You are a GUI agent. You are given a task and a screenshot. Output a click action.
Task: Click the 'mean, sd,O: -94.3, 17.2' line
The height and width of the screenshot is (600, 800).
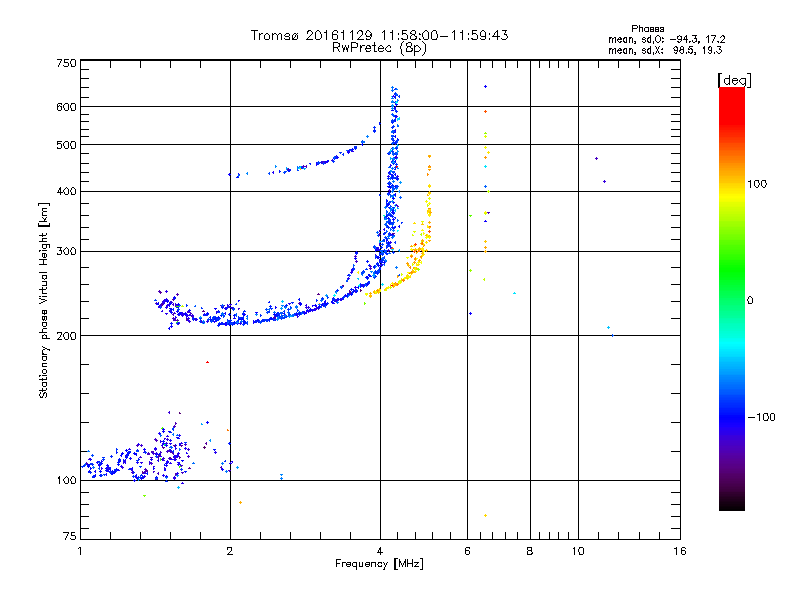(x=666, y=39)
